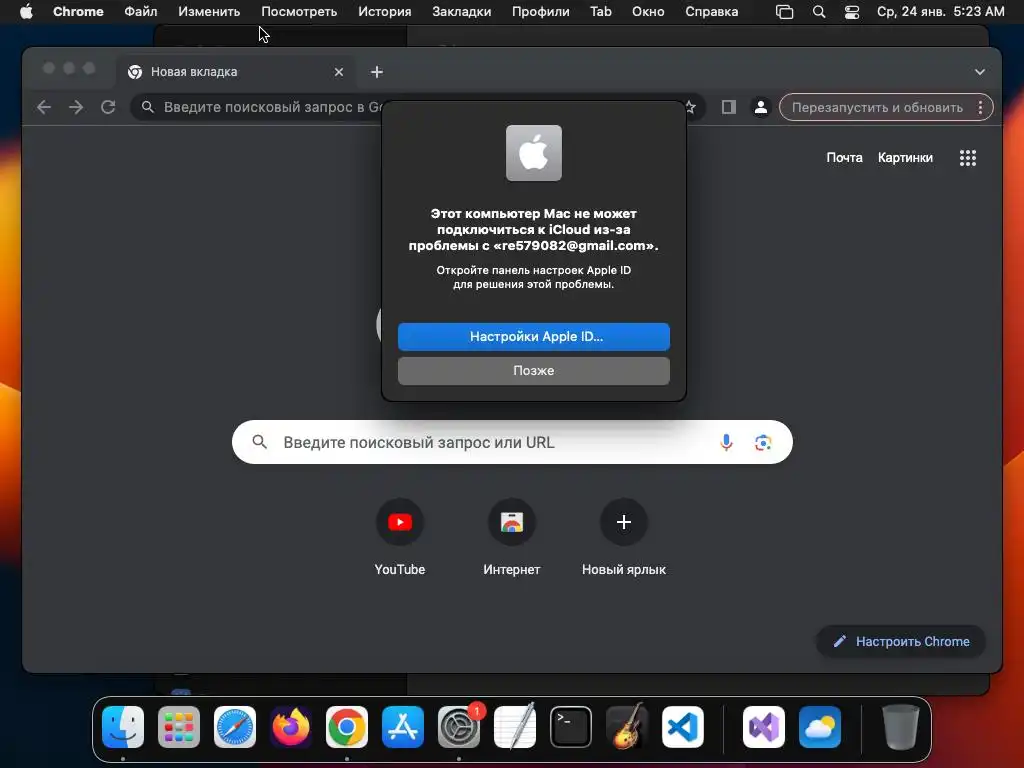Open Google Lens image search icon
The image size is (1024, 768).
[x=763, y=443]
